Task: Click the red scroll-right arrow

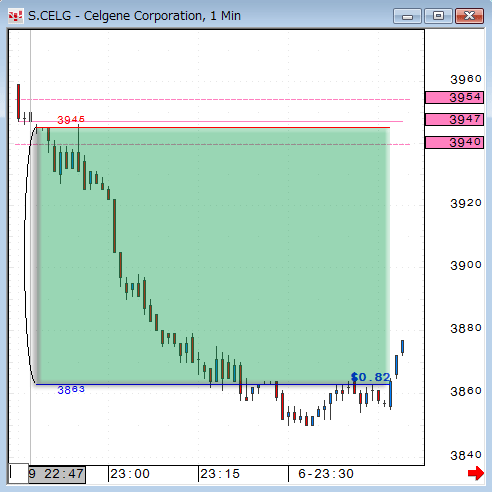Action: point(476,473)
